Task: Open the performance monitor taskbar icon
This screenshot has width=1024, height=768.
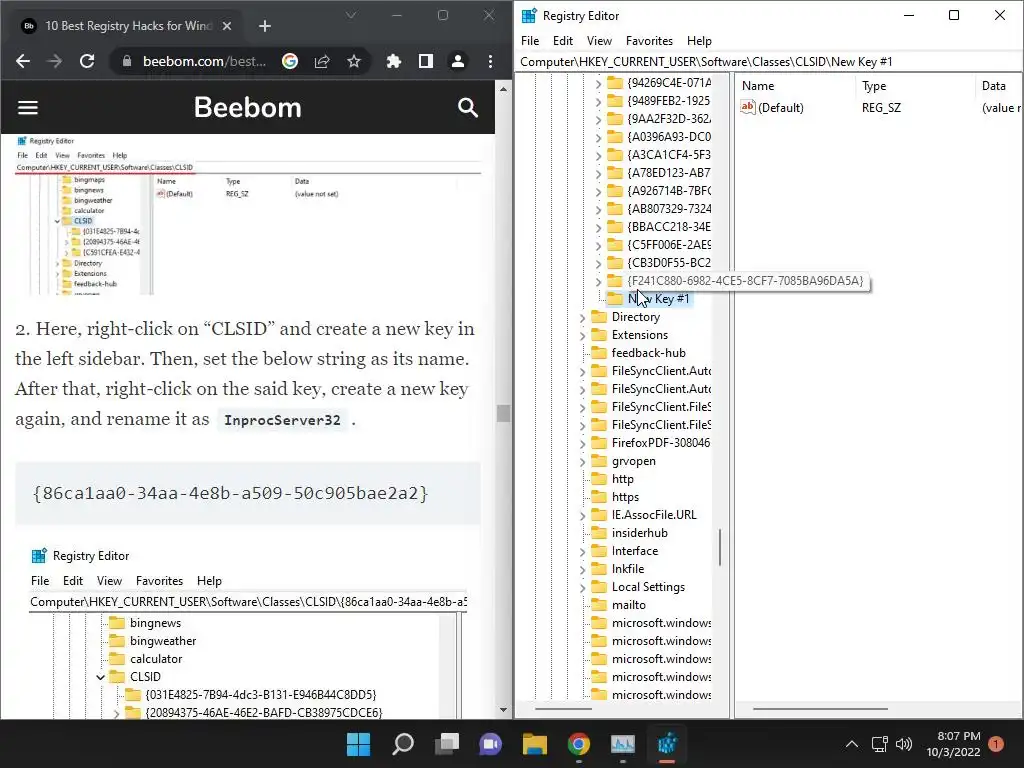Action: point(622,744)
